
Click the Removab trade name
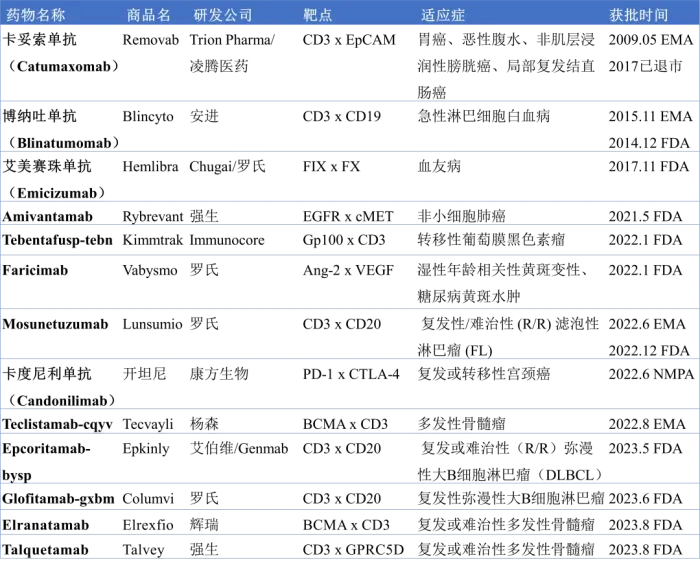tap(150, 40)
